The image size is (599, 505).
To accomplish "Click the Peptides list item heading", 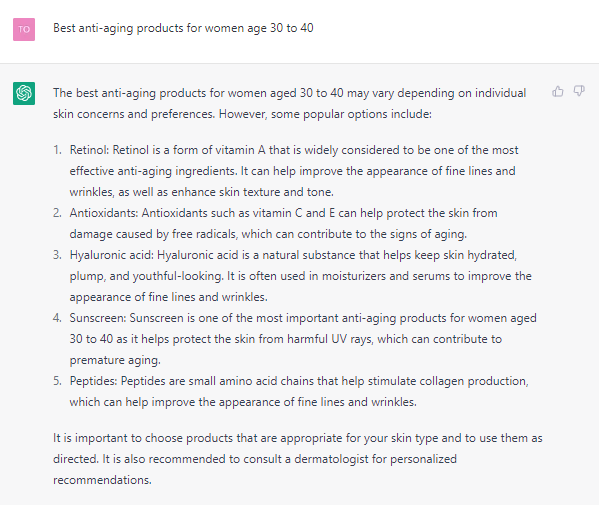I will (x=94, y=381).
